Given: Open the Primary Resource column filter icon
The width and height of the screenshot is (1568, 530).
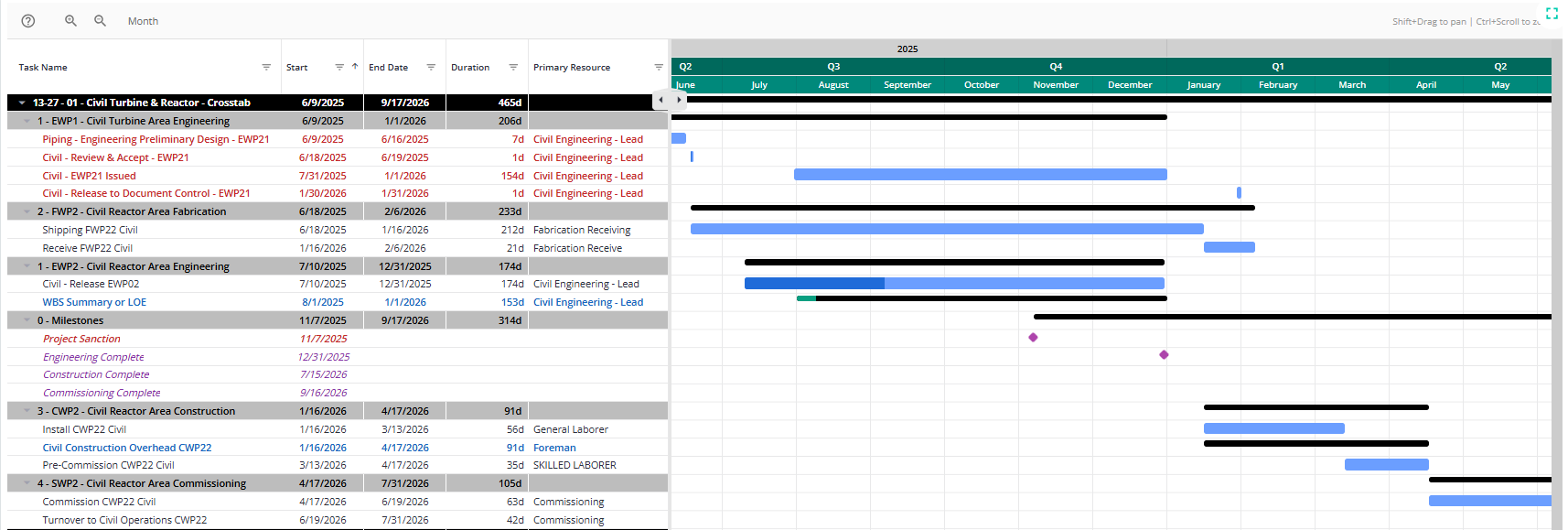Looking at the screenshot, I should coord(659,68).
